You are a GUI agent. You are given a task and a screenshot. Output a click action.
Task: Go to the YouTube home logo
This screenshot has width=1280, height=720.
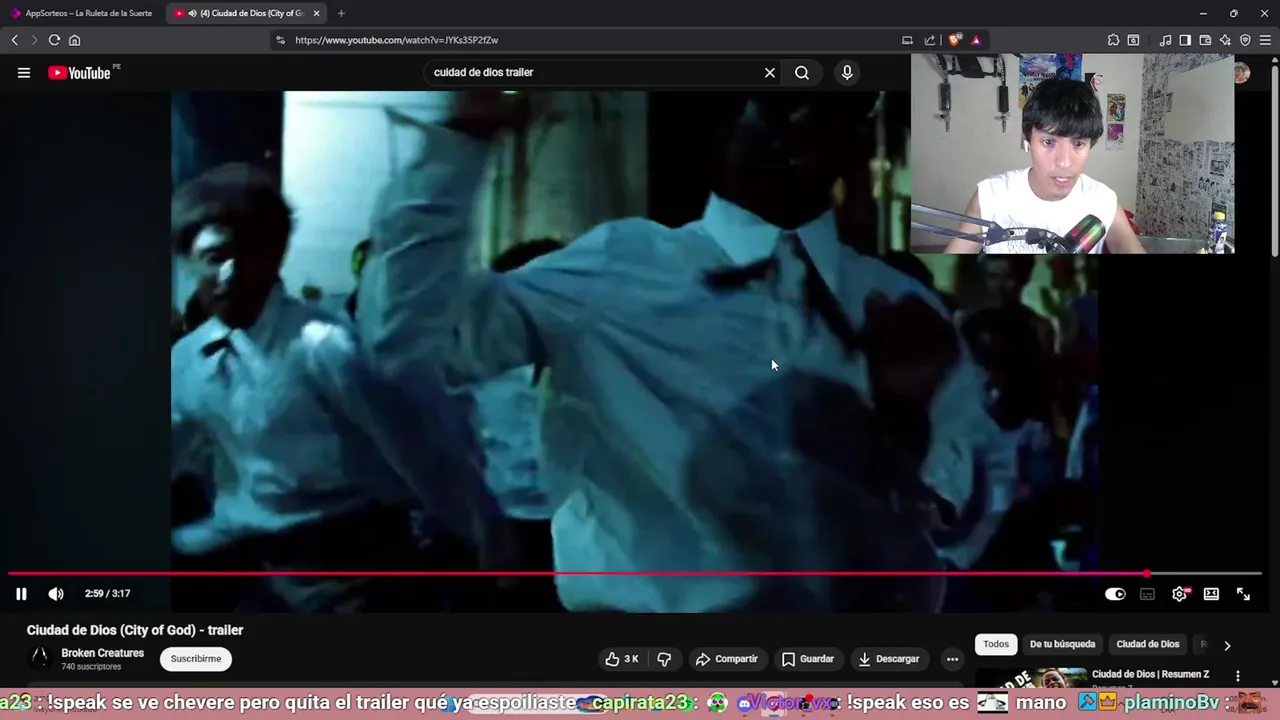tap(79, 73)
